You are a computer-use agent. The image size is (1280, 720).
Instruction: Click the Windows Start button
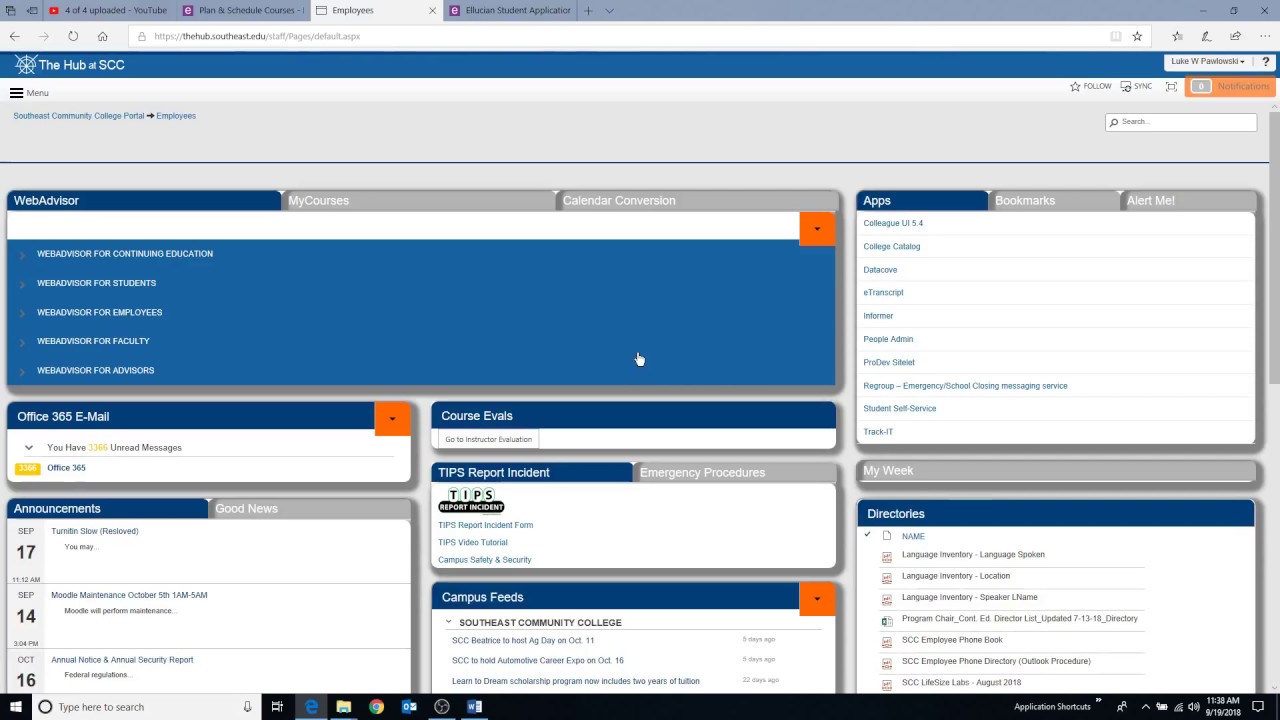coord(15,707)
